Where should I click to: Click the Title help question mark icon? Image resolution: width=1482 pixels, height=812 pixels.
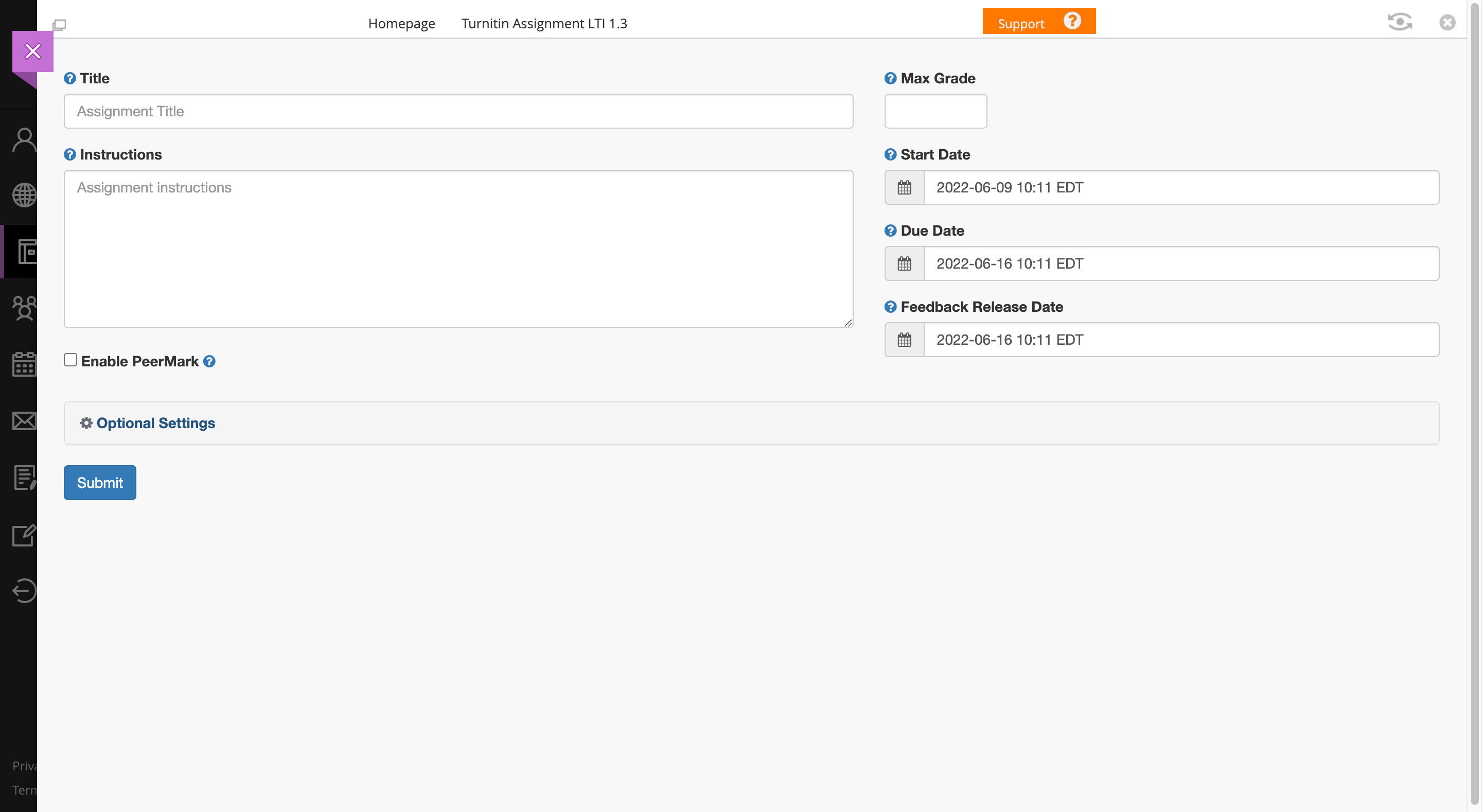69,78
